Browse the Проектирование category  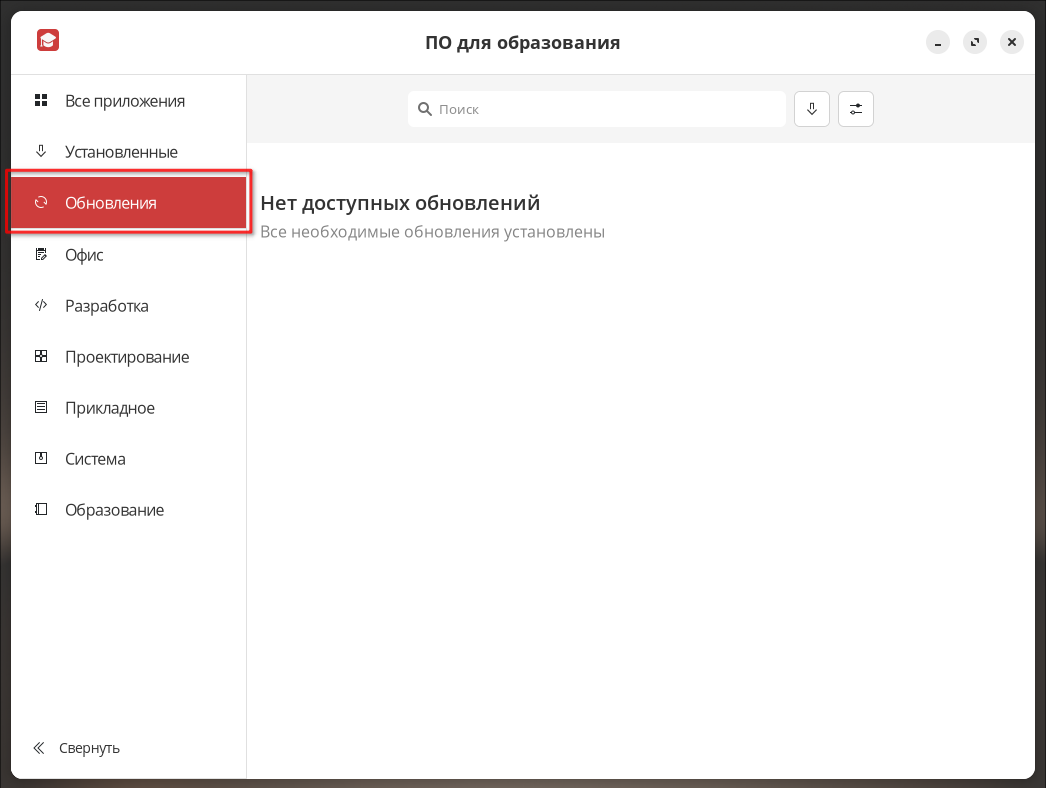point(126,357)
